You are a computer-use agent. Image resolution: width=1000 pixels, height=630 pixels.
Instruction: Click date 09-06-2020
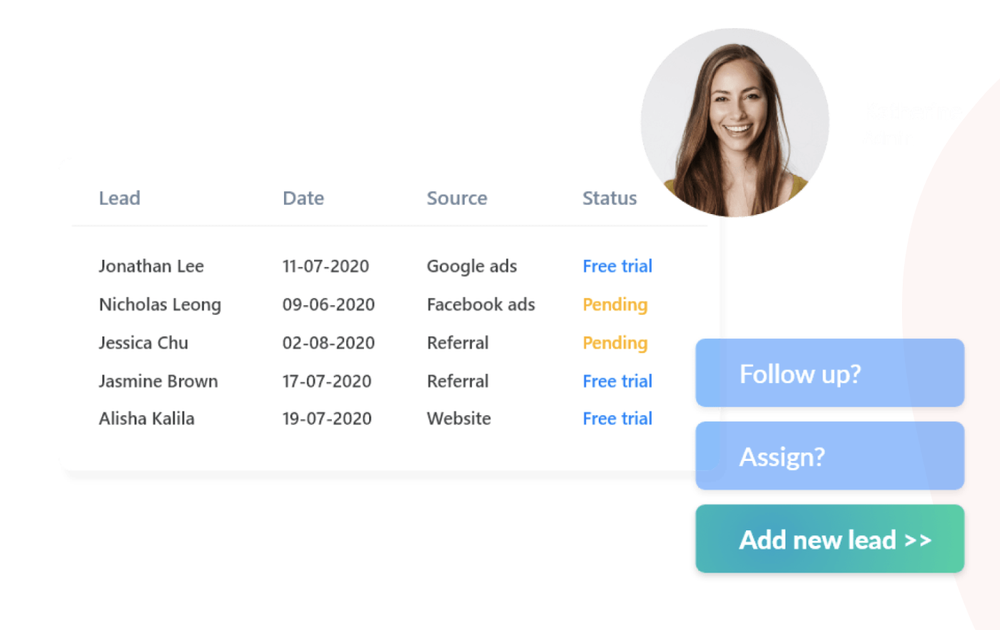(x=328, y=304)
